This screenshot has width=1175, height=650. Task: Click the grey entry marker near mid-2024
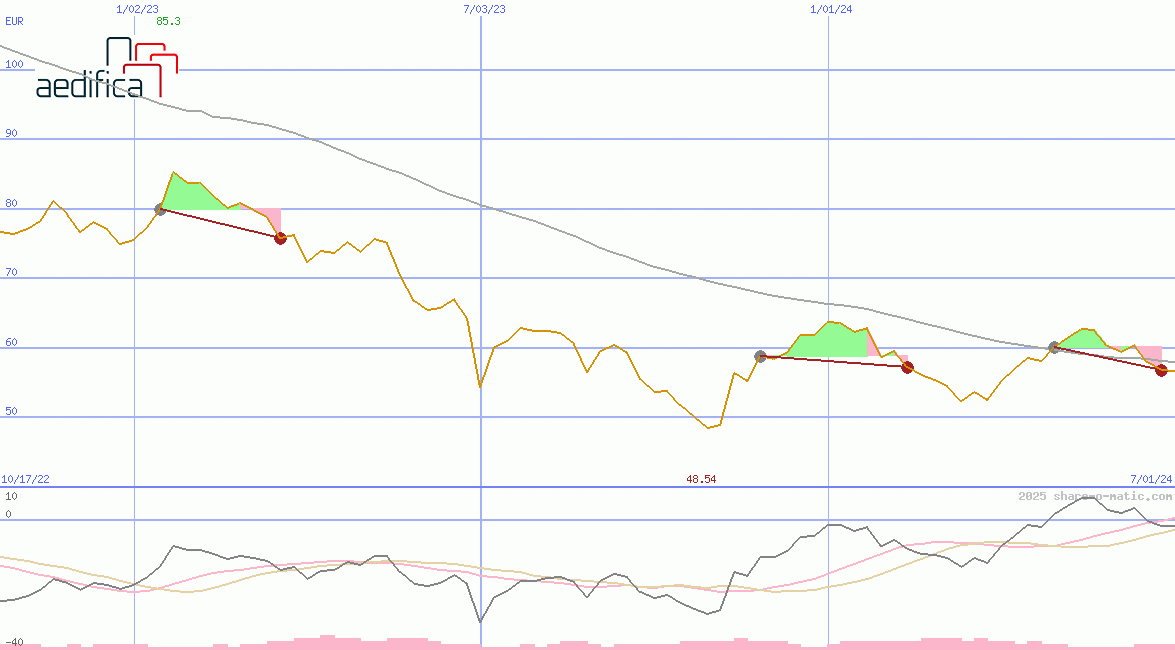(1054, 347)
